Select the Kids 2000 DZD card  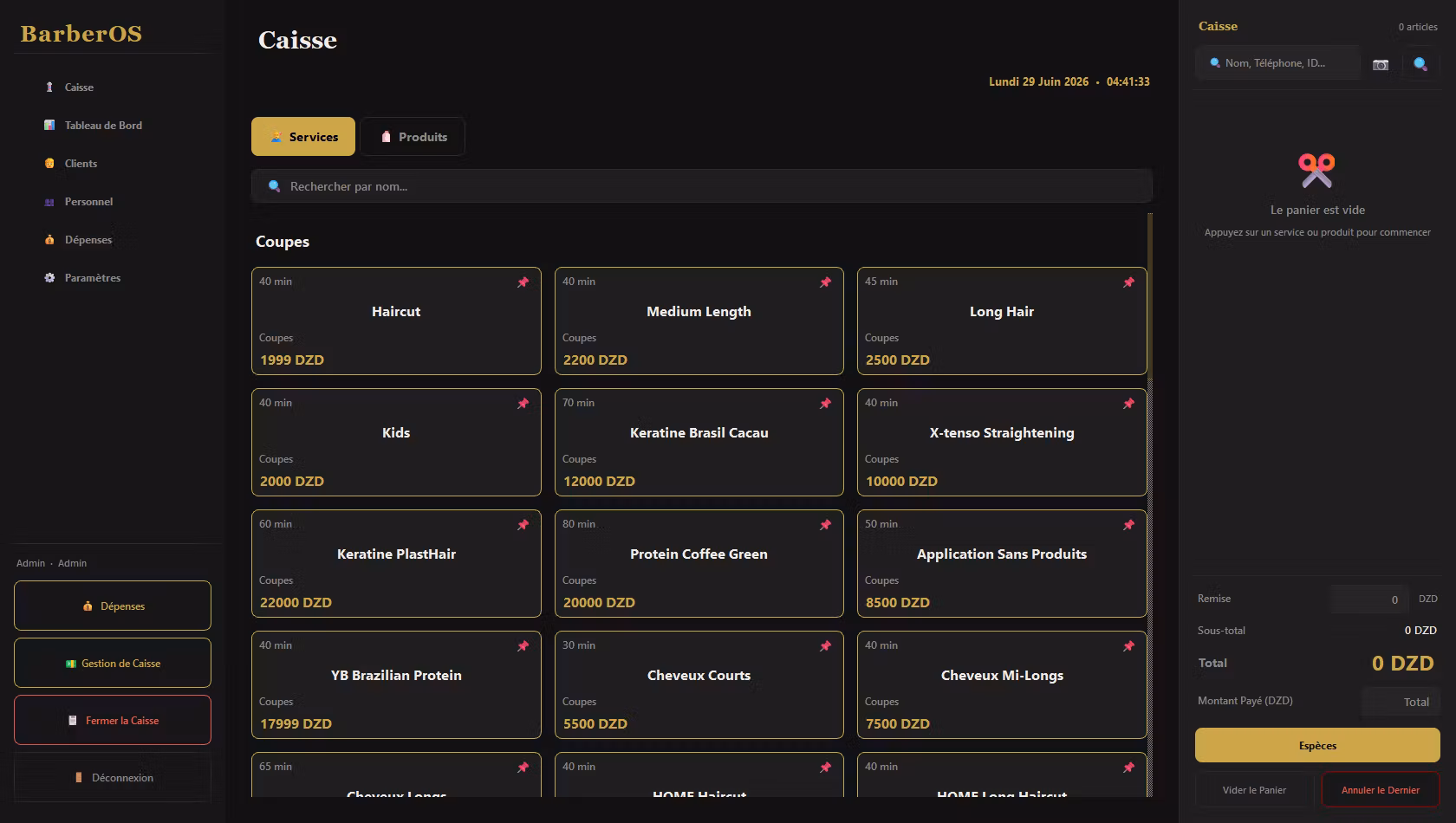tap(396, 442)
